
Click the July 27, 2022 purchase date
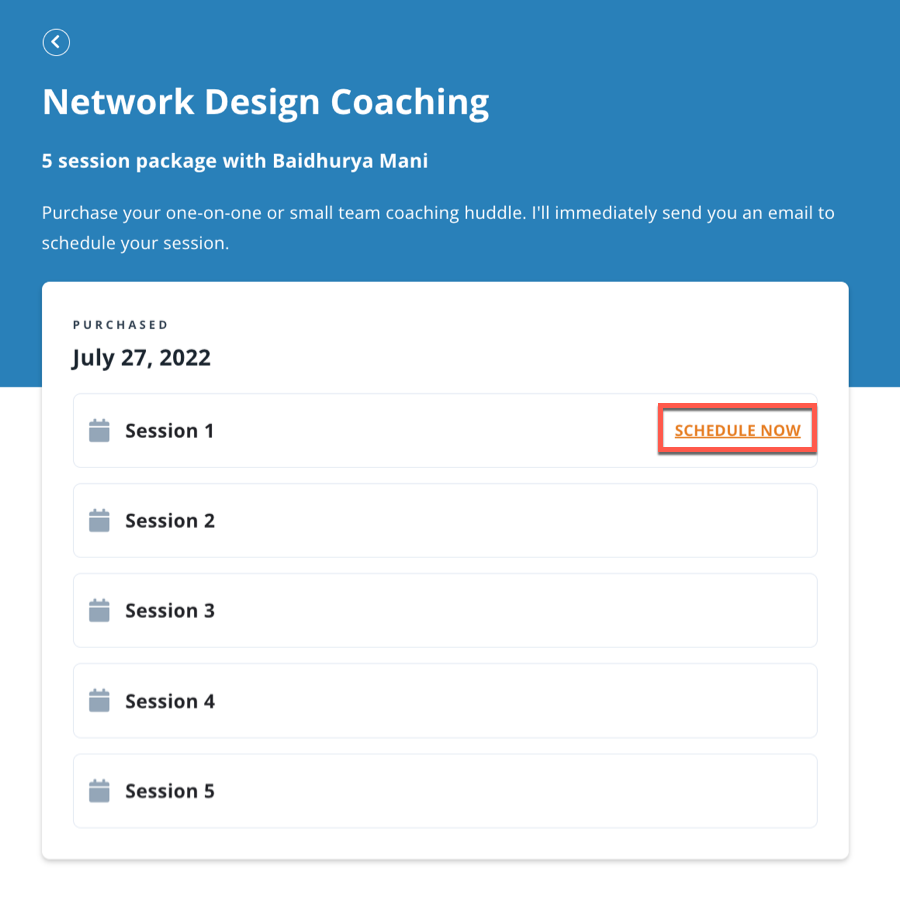coord(141,358)
